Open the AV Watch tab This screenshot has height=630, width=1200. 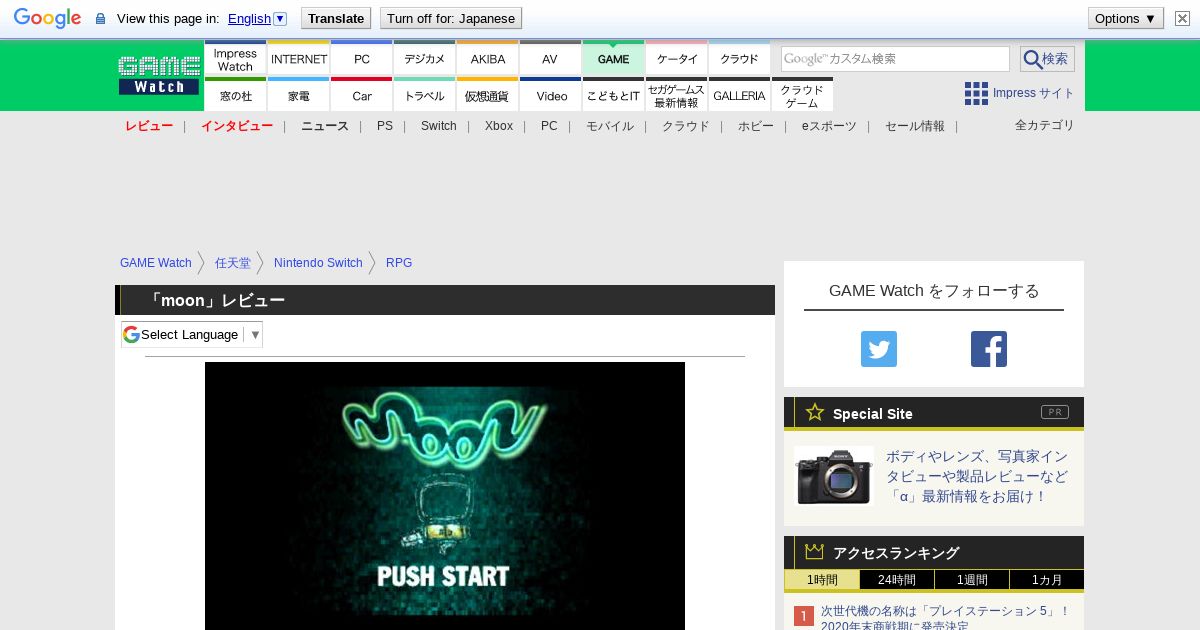pyautogui.click(x=550, y=58)
